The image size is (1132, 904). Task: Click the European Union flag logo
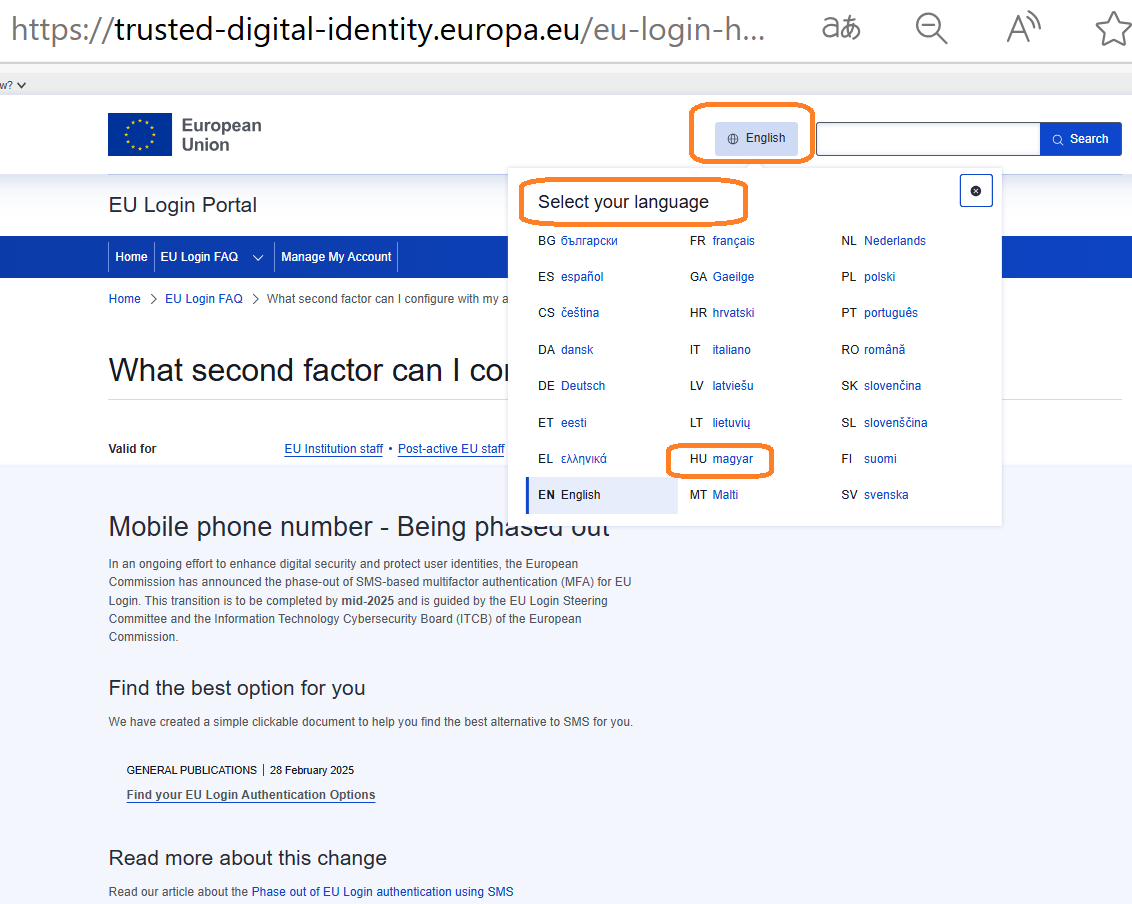coord(140,135)
